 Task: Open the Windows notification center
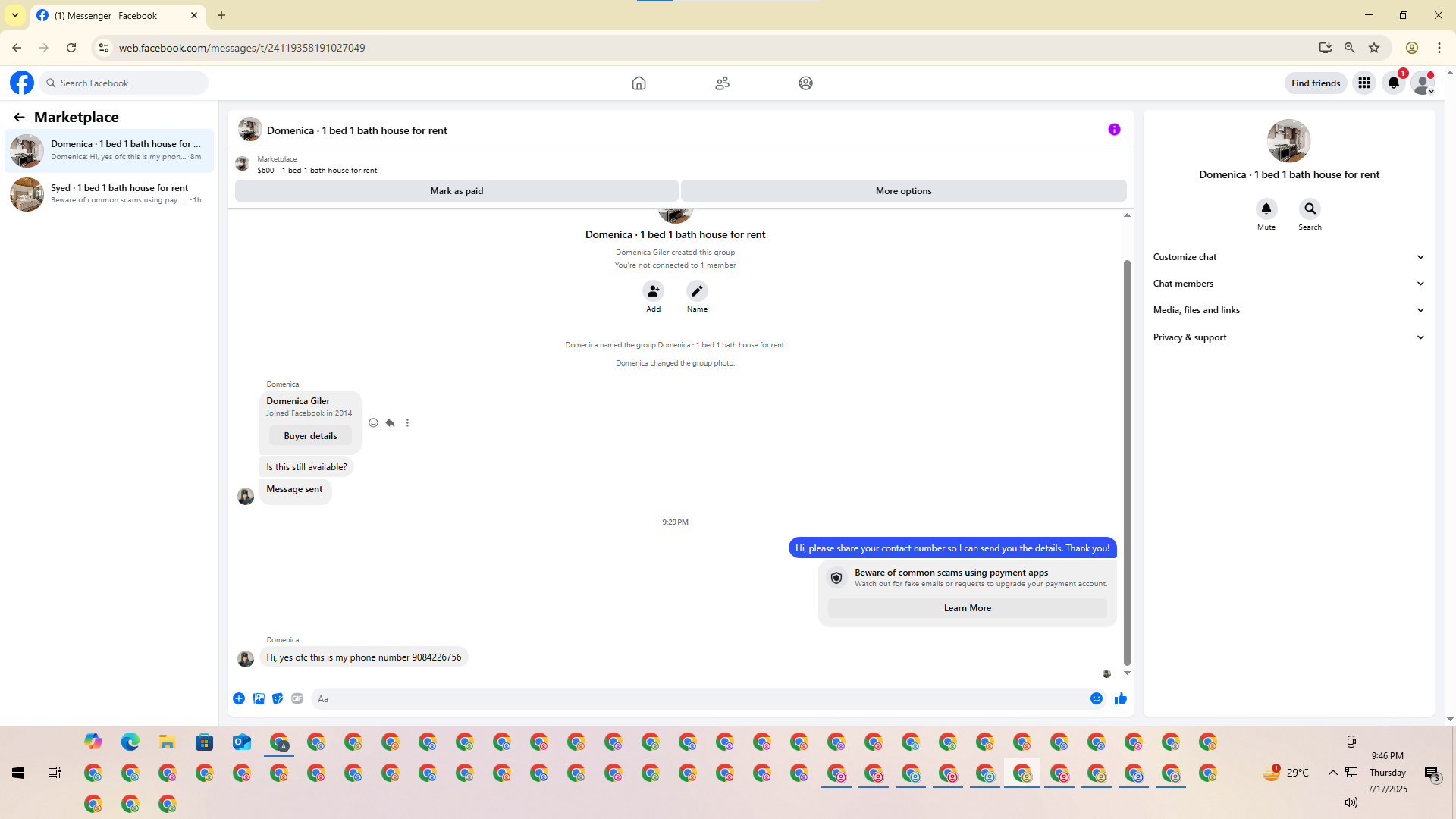point(1432,773)
